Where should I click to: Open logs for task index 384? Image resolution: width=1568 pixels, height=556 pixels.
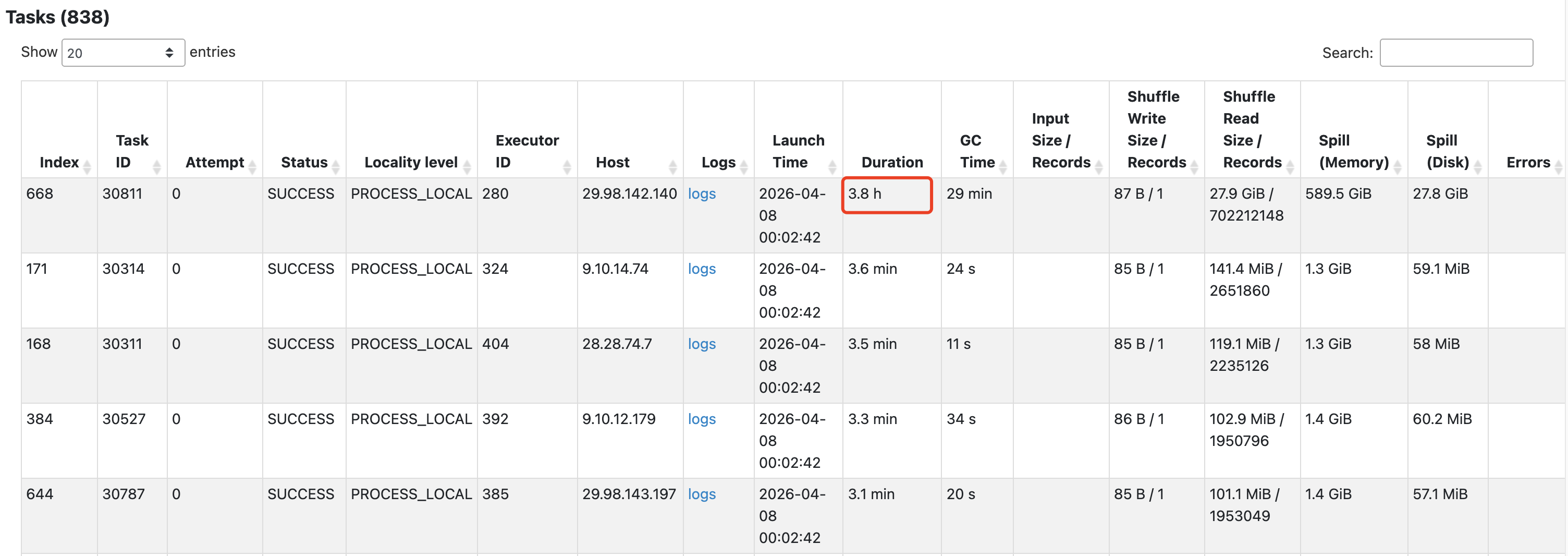[701, 419]
